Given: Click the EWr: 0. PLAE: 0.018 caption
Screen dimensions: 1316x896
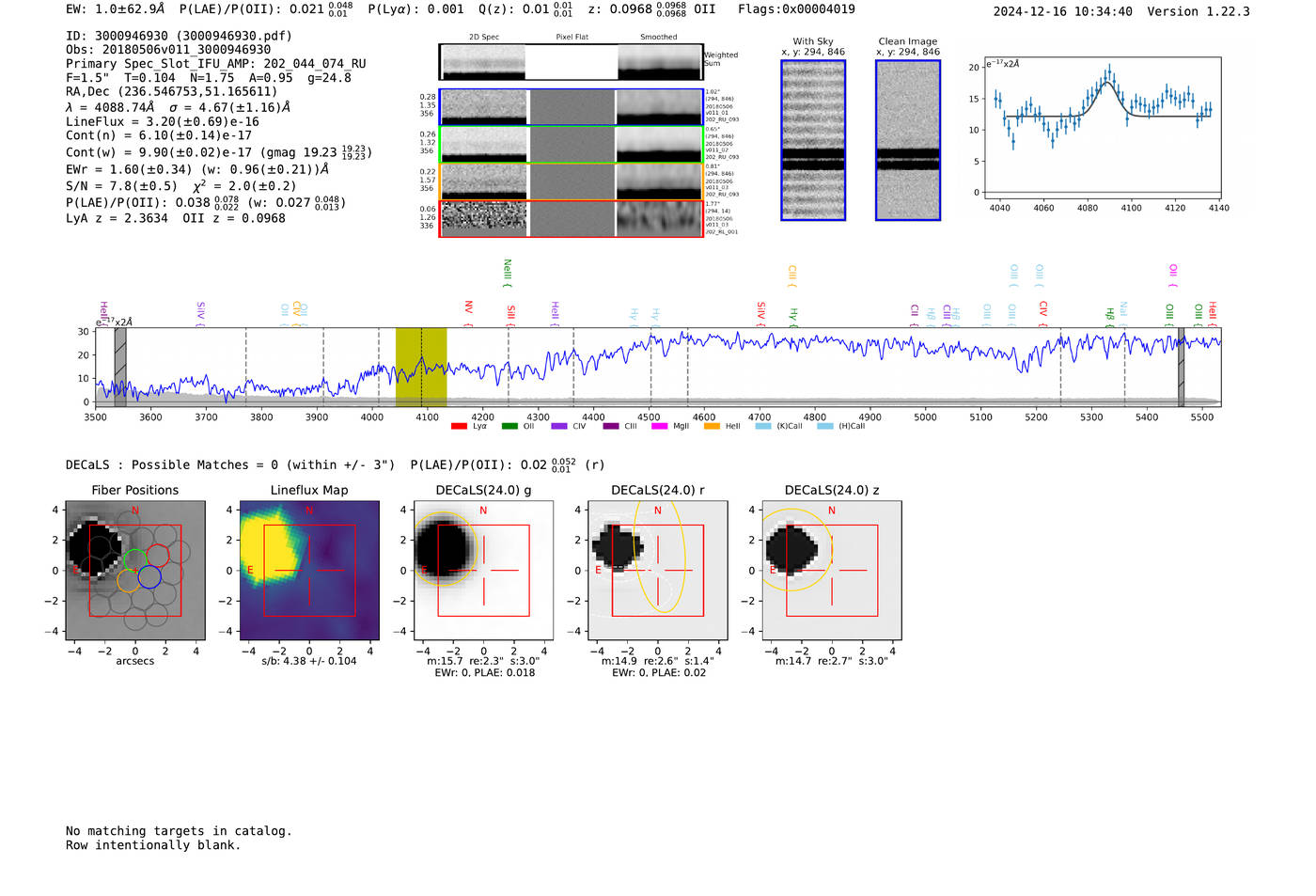Looking at the screenshot, I should click(484, 673).
